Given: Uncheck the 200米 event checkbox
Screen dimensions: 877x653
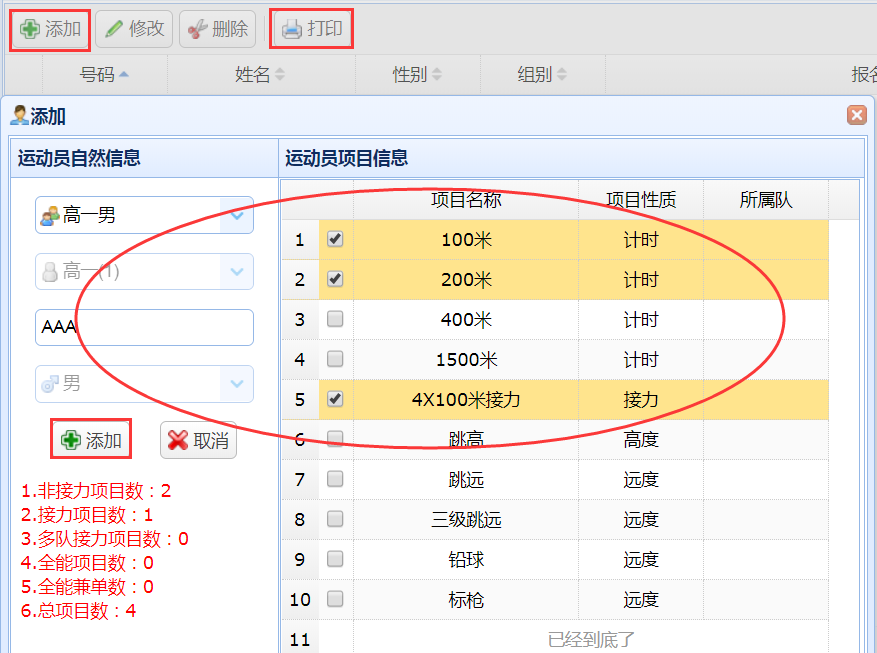Looking at the screenshot, I should 335,279.
